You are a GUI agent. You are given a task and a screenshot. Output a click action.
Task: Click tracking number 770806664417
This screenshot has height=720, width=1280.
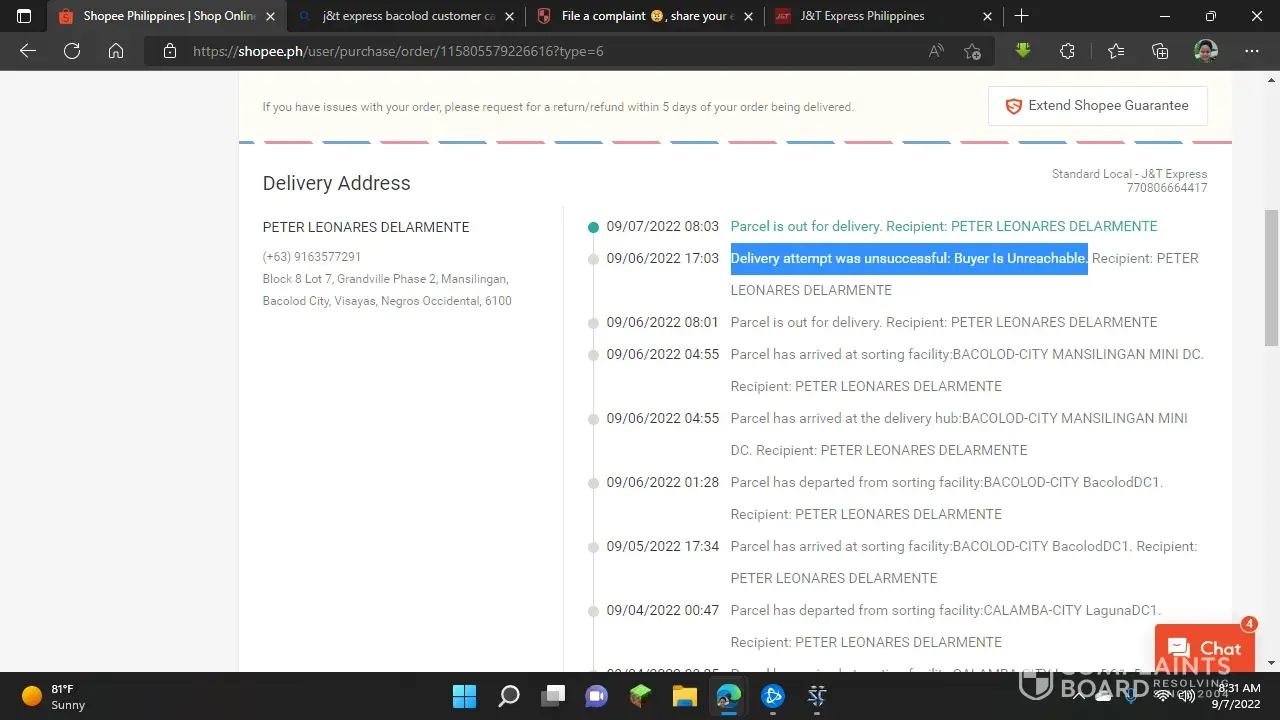[1167, 188]
